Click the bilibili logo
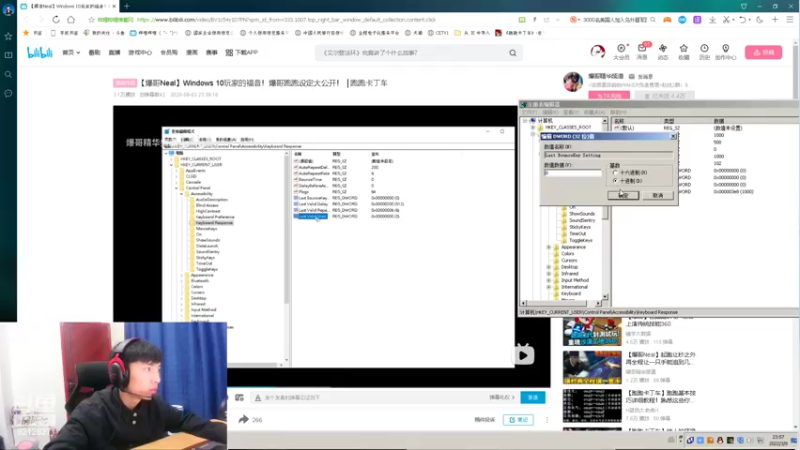The height and width of the screenshot is (450, 800). 39,52
